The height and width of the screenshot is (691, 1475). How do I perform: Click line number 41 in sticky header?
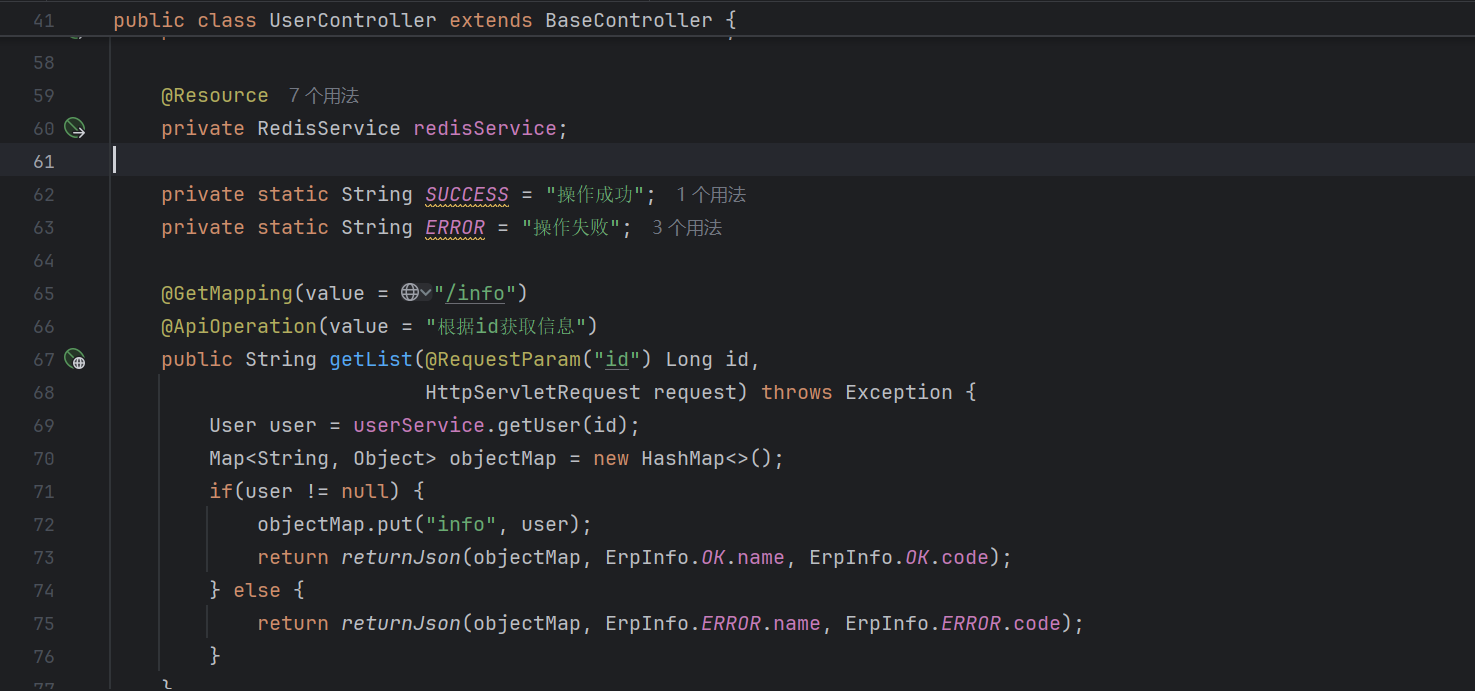[x=44, y=20]
